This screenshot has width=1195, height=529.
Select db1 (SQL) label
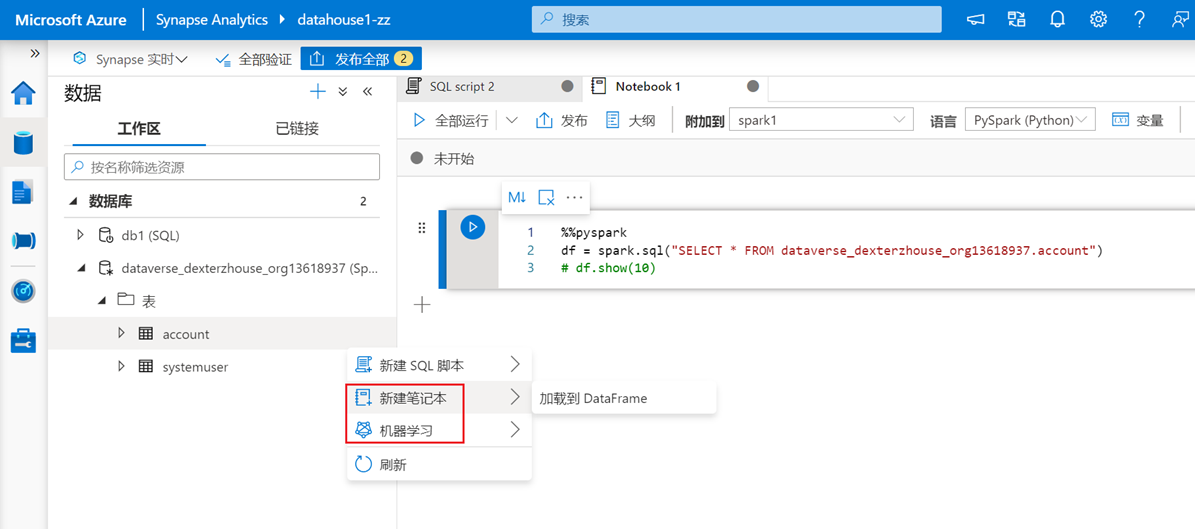point(150,235)
